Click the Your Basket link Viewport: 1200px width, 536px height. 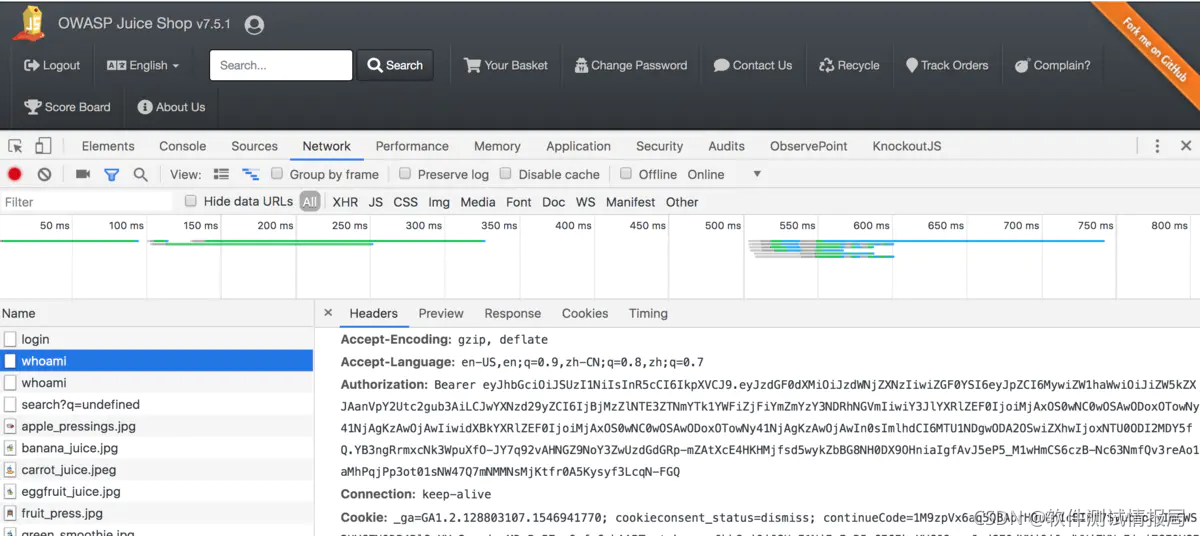(x=506, y=65)
